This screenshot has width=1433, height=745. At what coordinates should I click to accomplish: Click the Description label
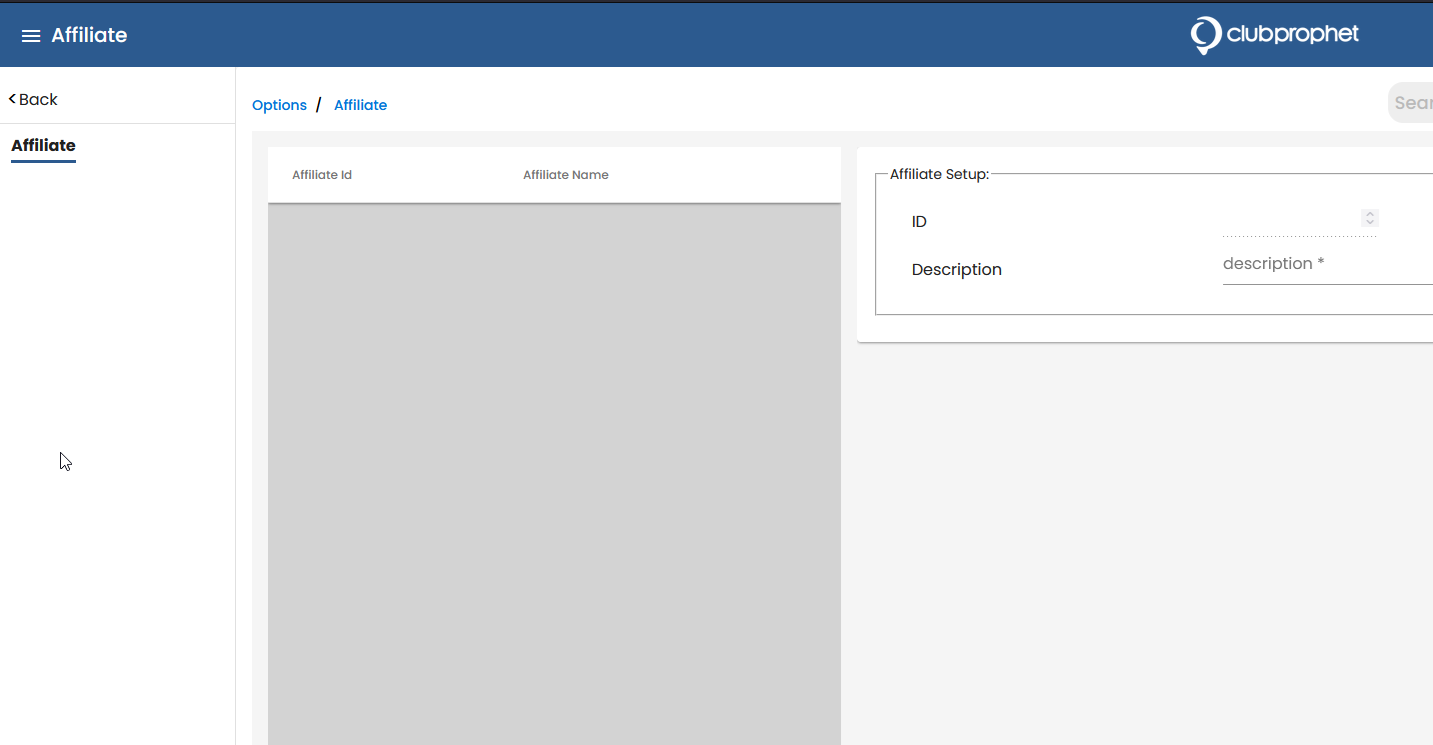[x=957, y=270]
